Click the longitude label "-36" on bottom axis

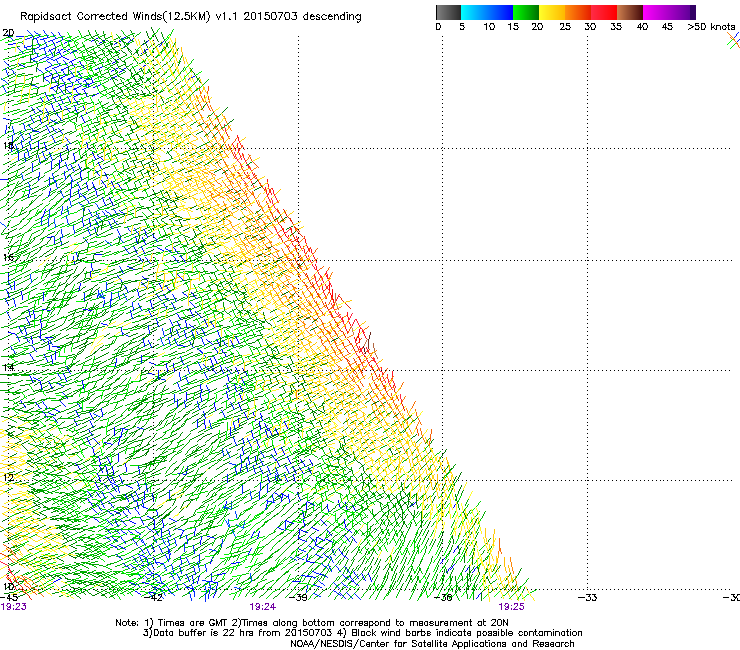click(x=443, y=598)
